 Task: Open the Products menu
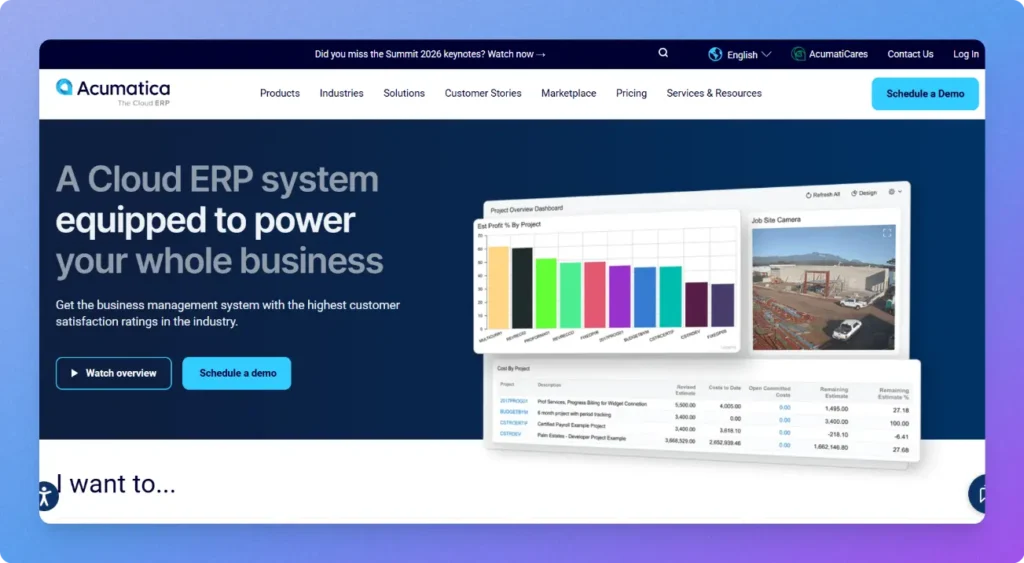(x=280, y=93)
